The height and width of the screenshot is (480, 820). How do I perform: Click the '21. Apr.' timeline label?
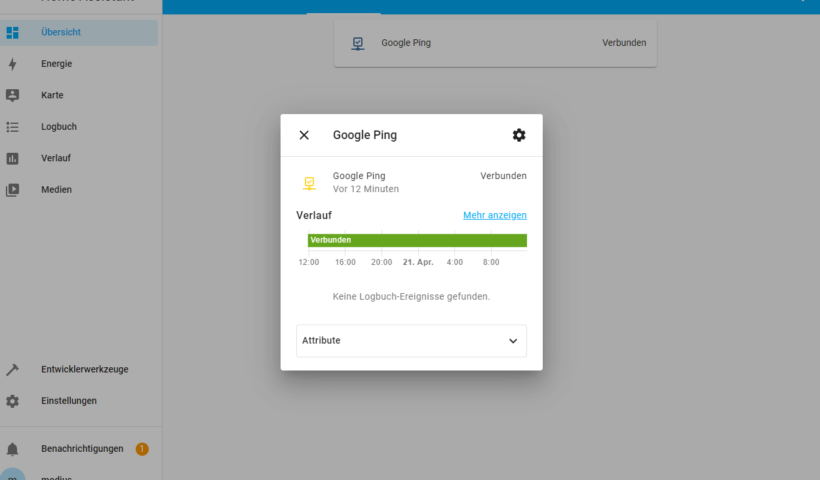(418, 262)
